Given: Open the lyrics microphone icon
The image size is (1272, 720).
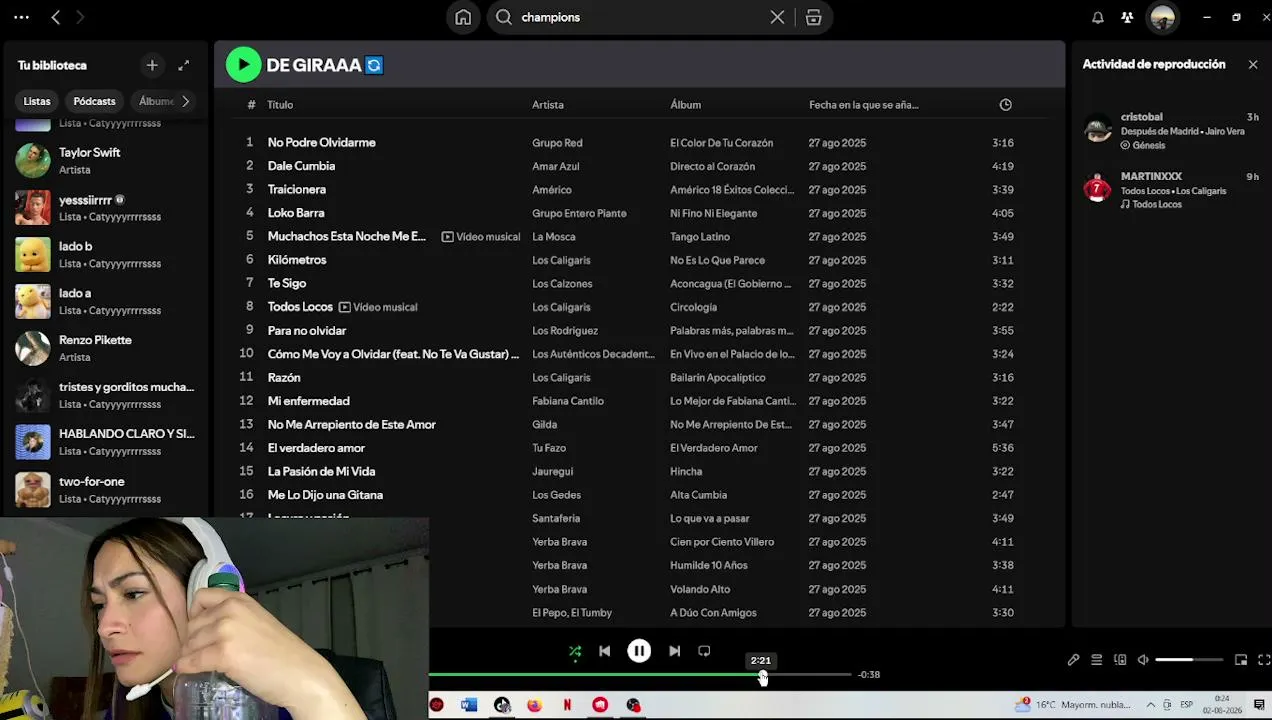Looking at the screenshot, I should coord(1073,660).
